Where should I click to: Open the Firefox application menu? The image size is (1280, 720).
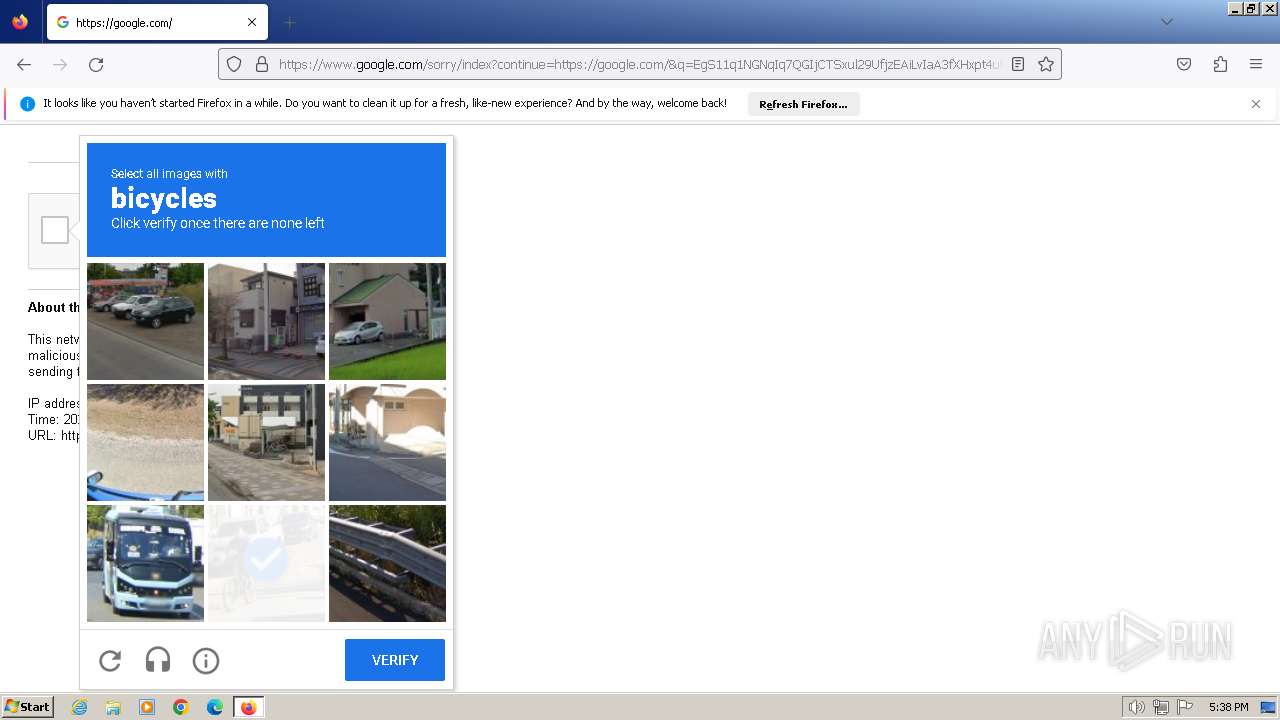tap(1256, 64)
